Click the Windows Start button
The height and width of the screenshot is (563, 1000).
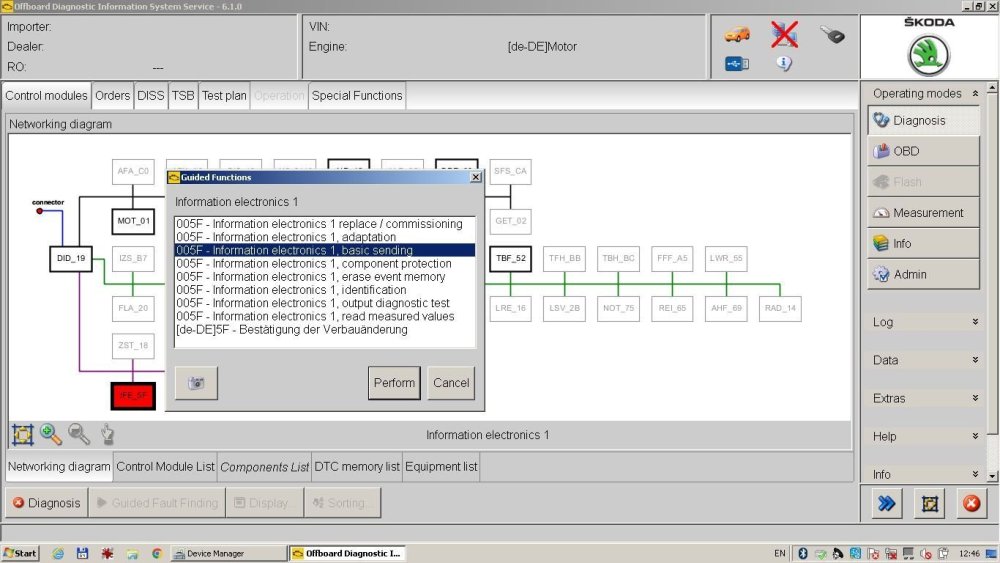(x=20, y=553)
